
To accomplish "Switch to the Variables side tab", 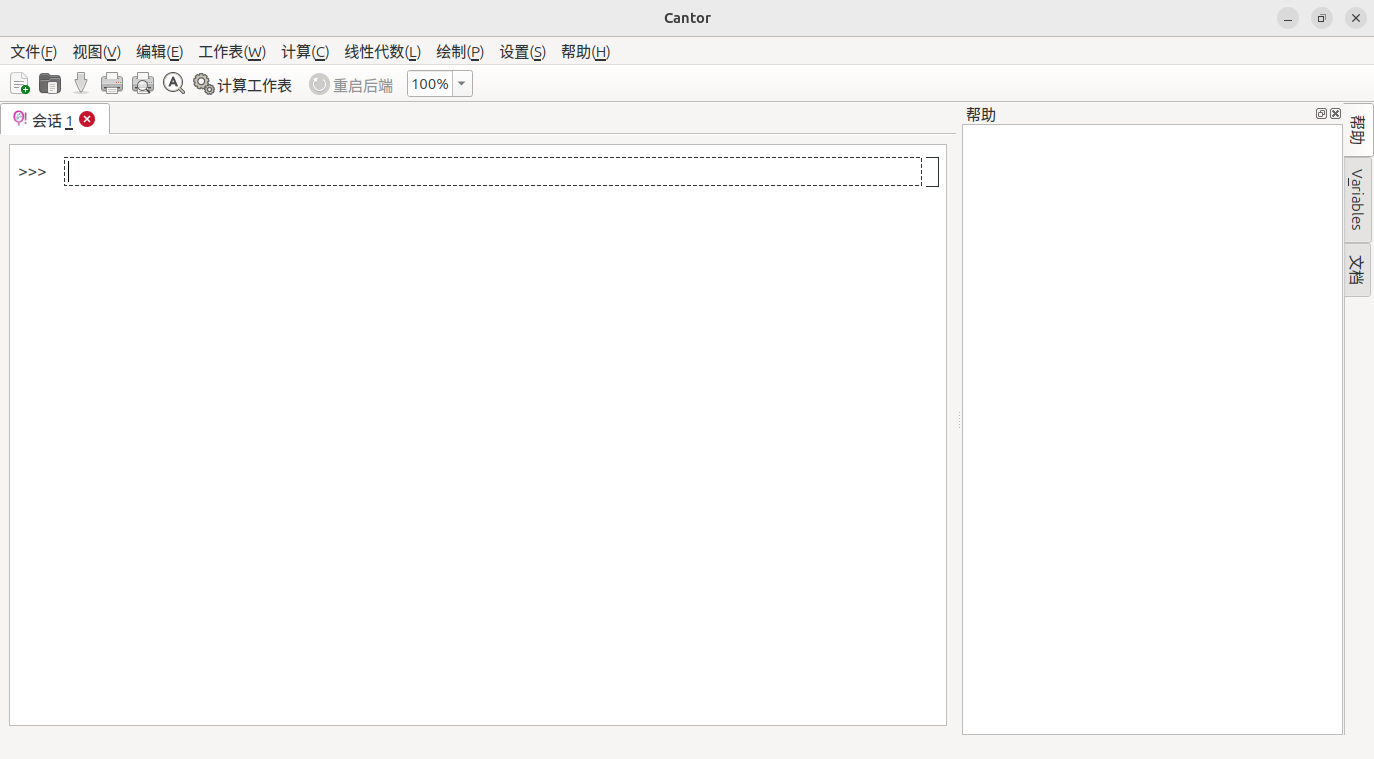I will [x=1357, y=200].
